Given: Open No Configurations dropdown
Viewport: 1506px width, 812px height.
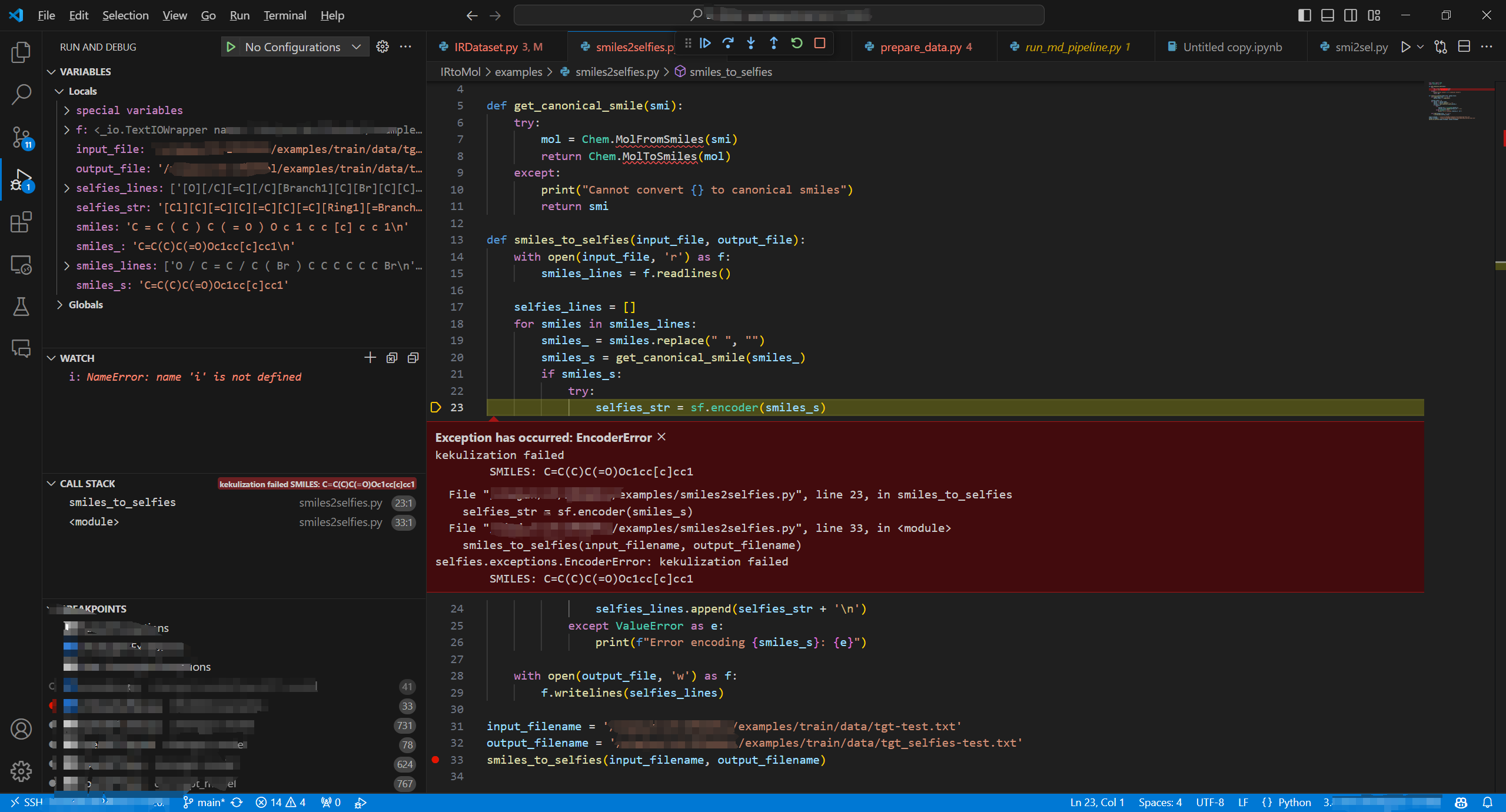Looking at the screenshot, I should [x=302, y=47].
